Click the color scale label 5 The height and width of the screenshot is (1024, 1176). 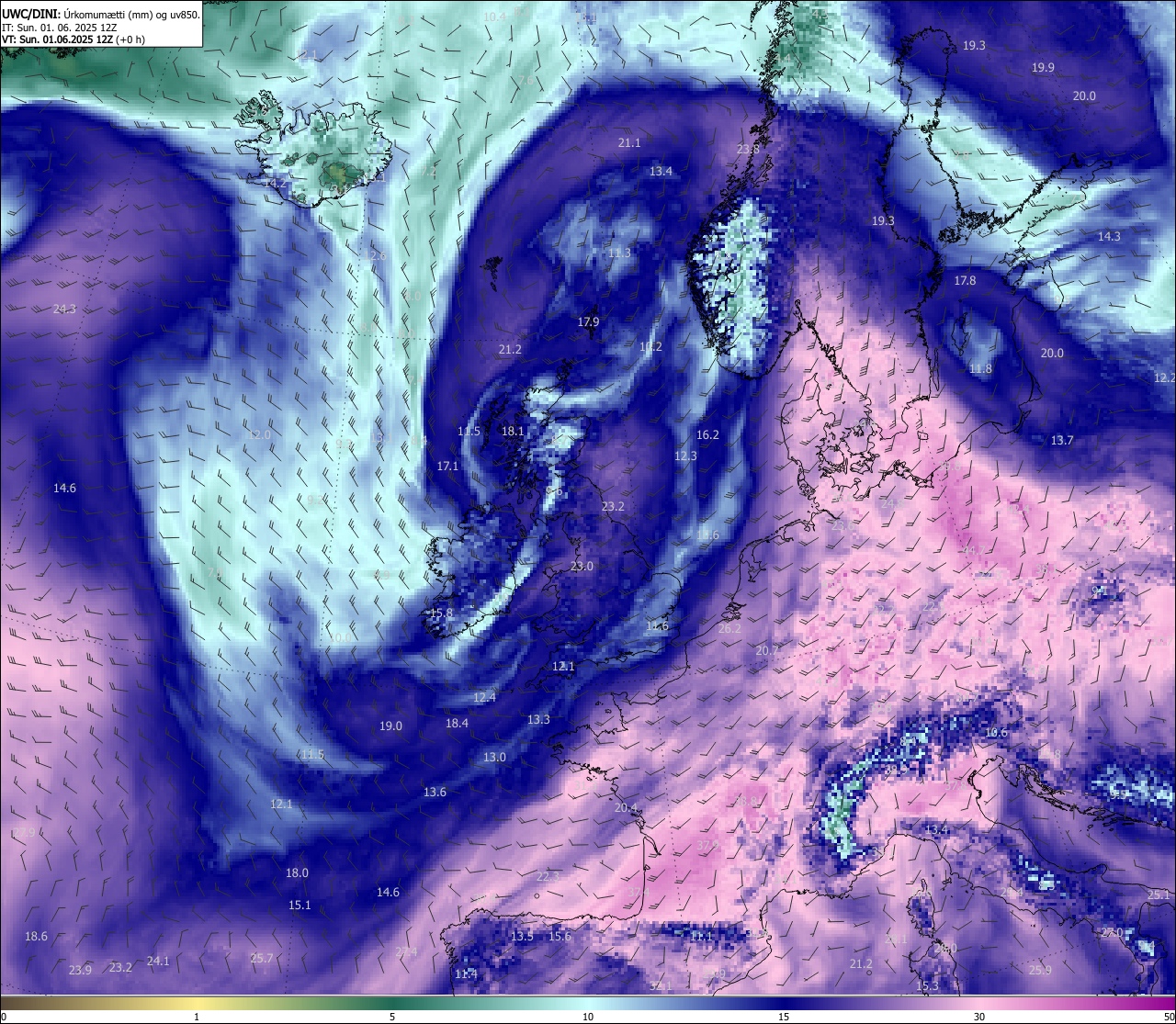(x=392, y=1017)
